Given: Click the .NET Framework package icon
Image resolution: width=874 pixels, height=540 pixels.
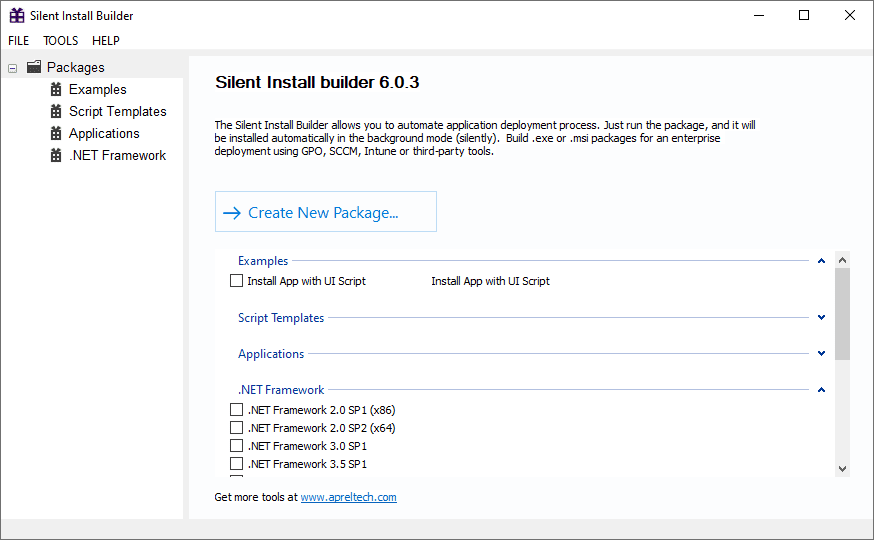Looking at the screenshot, I should coord(56,155).
